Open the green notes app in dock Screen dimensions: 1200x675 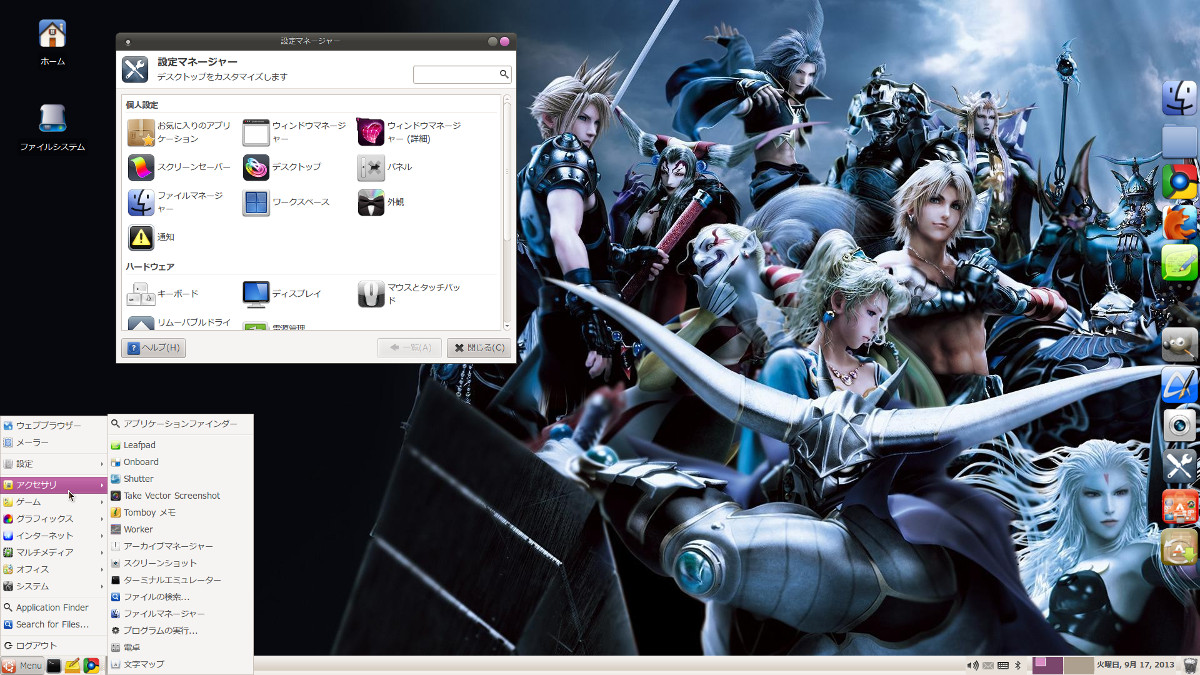point(1180,263)
